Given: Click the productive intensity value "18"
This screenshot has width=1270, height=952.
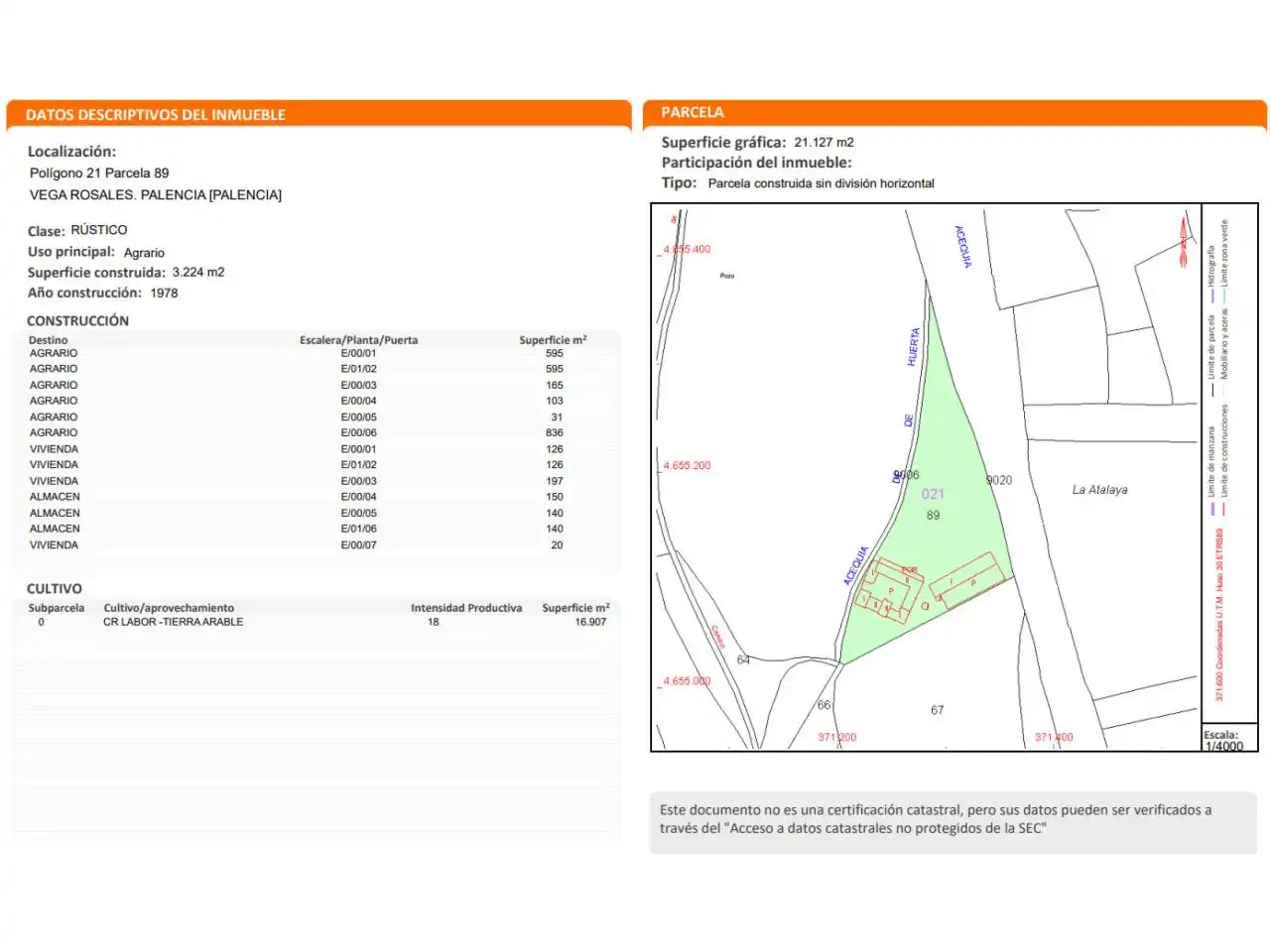Looking at the screenshot, I should tap(434, 622).
